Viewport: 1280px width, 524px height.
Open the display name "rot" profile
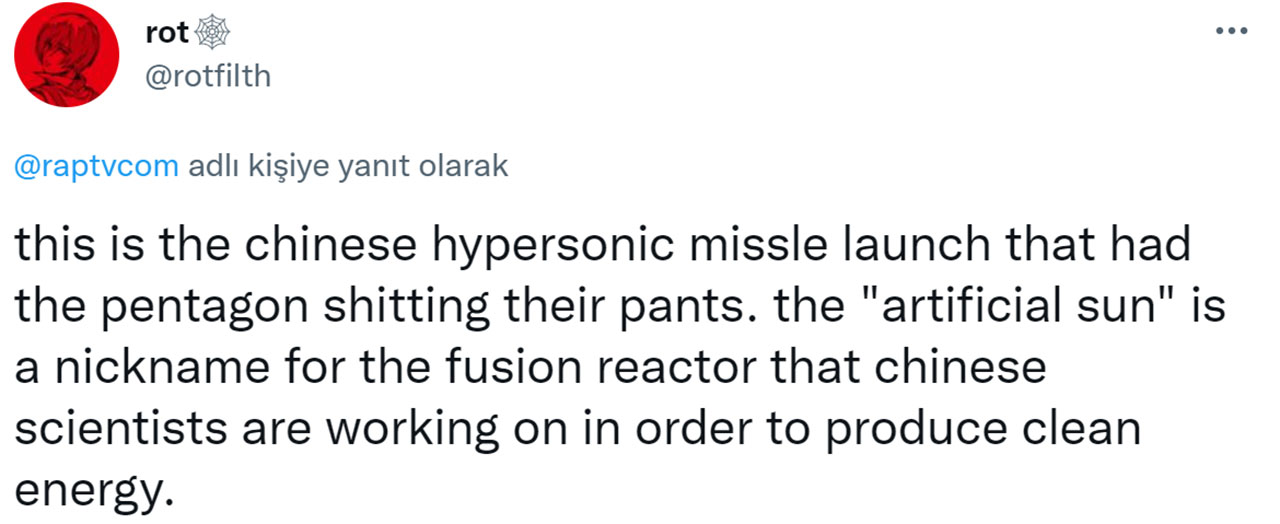point(167,34)
